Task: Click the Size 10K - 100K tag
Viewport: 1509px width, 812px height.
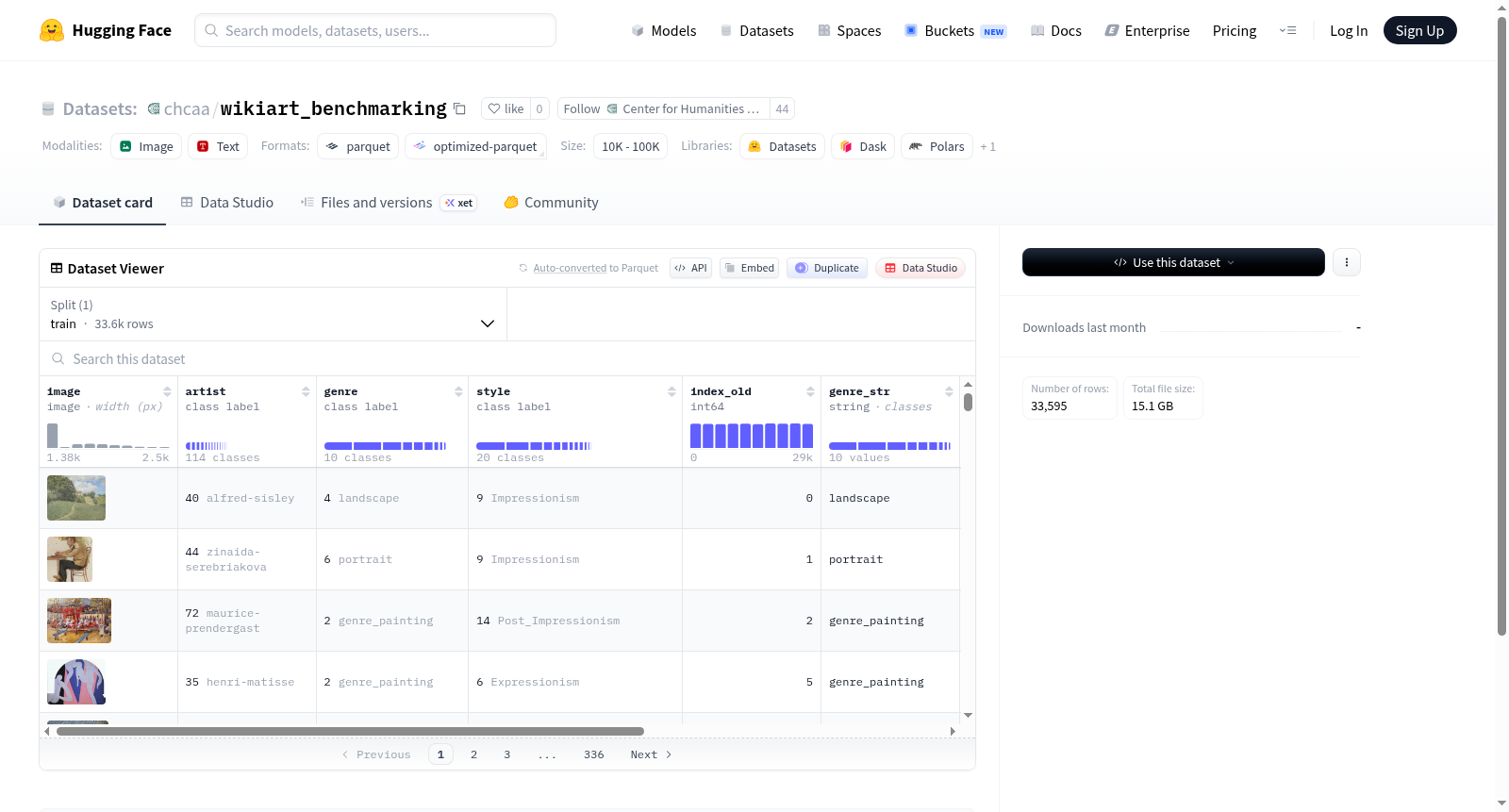Action: [631, 146]
